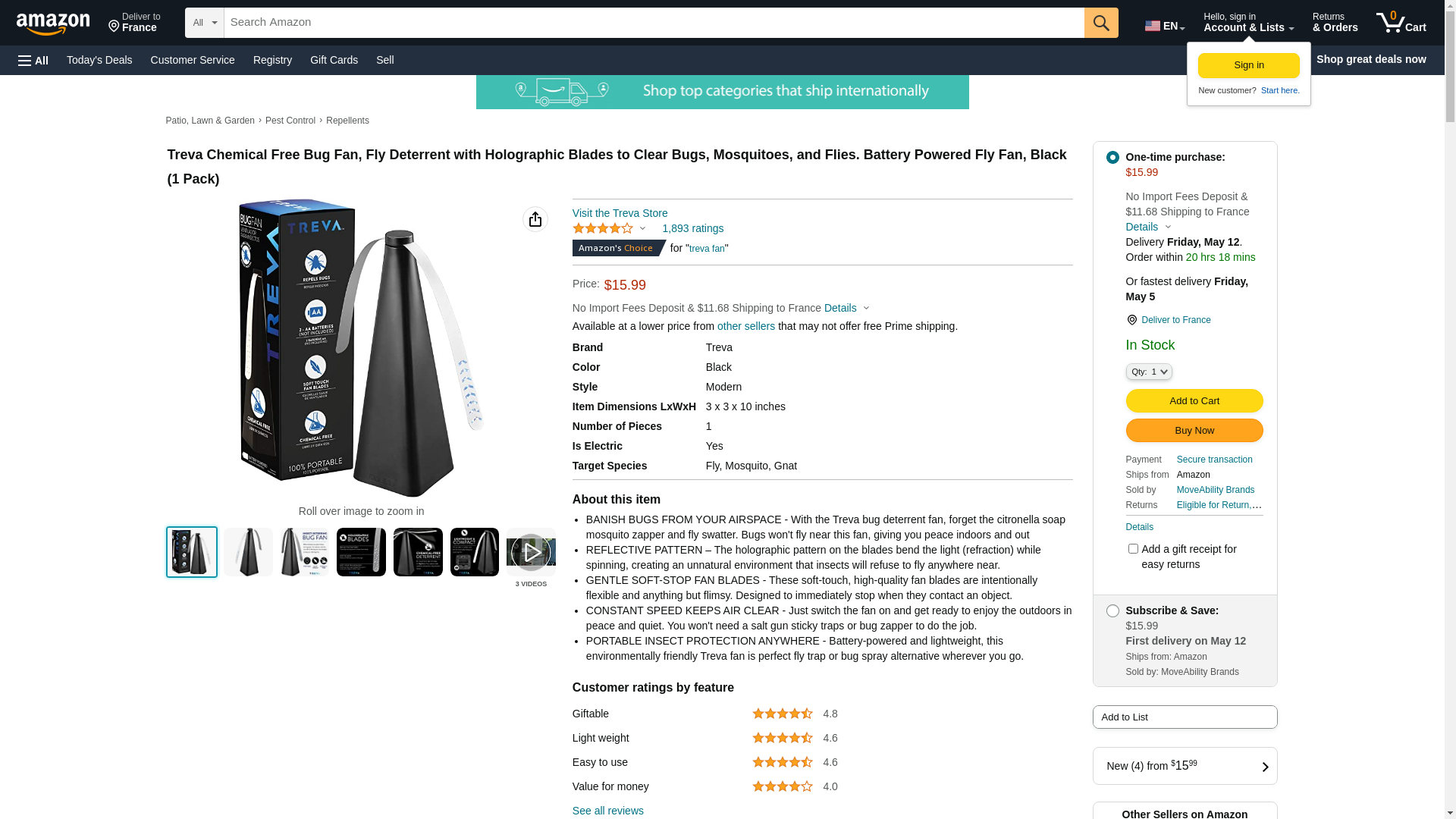Open the EN language flag selector

(x=1164, y=26)
